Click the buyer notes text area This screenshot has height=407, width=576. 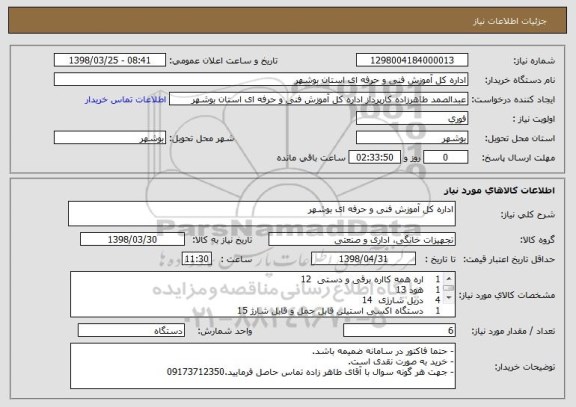tap(263, 366)
